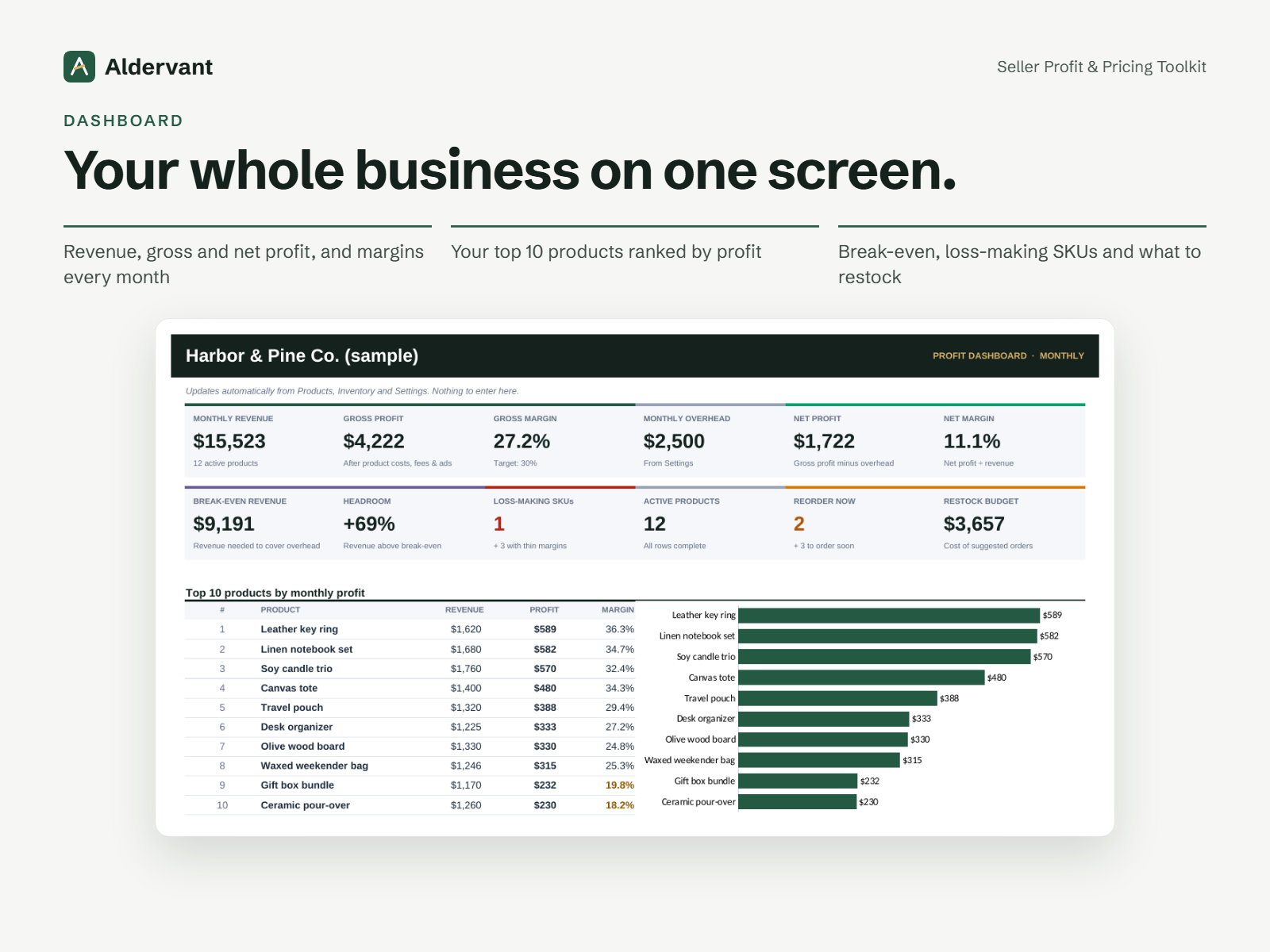Click the Loss-making SKUs count 1
This screenshot has height=952, width=1270.
pos(498,524)
